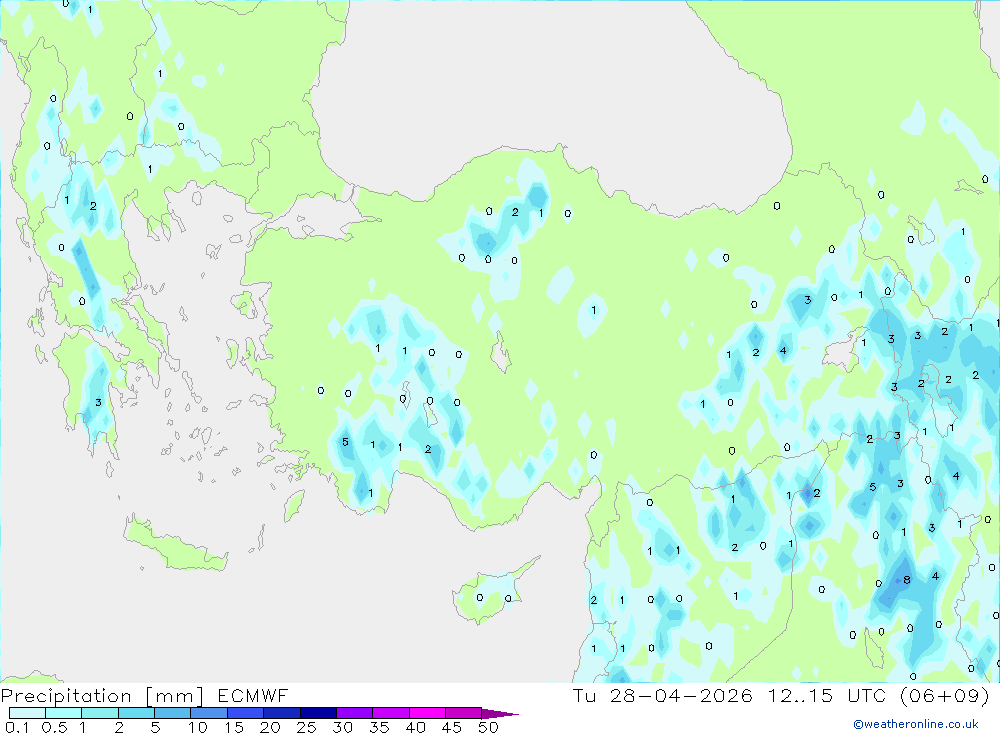Click the "50" legend scale label

(x=489, y=727)
